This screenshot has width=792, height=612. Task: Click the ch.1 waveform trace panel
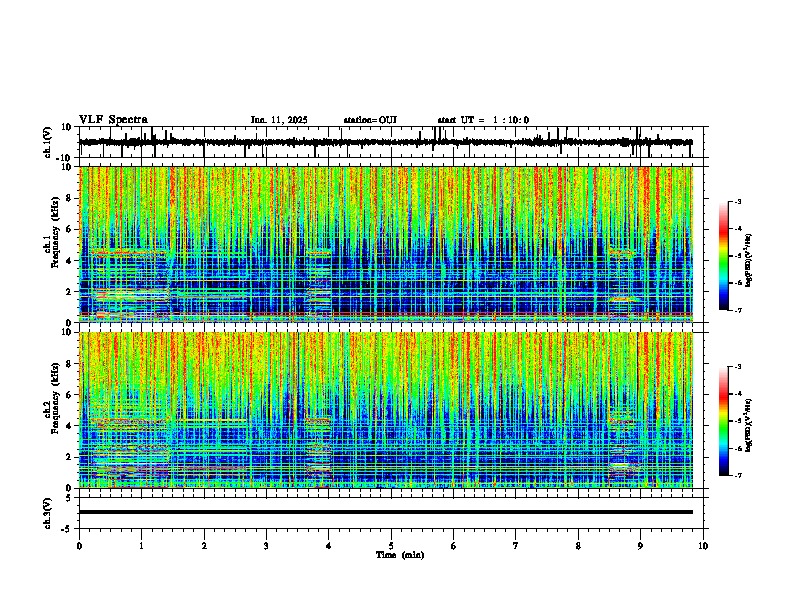391,142
